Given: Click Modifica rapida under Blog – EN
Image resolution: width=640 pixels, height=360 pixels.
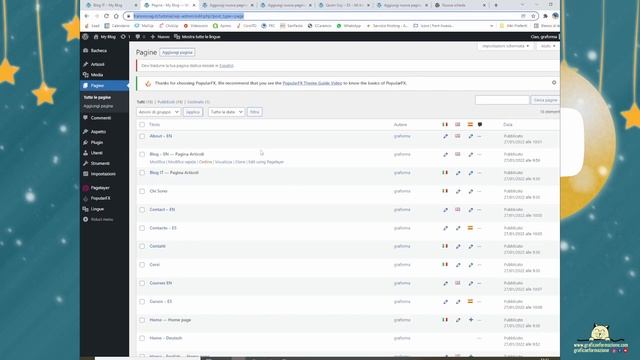Looking at the screenshot, I should click(182, 162).
